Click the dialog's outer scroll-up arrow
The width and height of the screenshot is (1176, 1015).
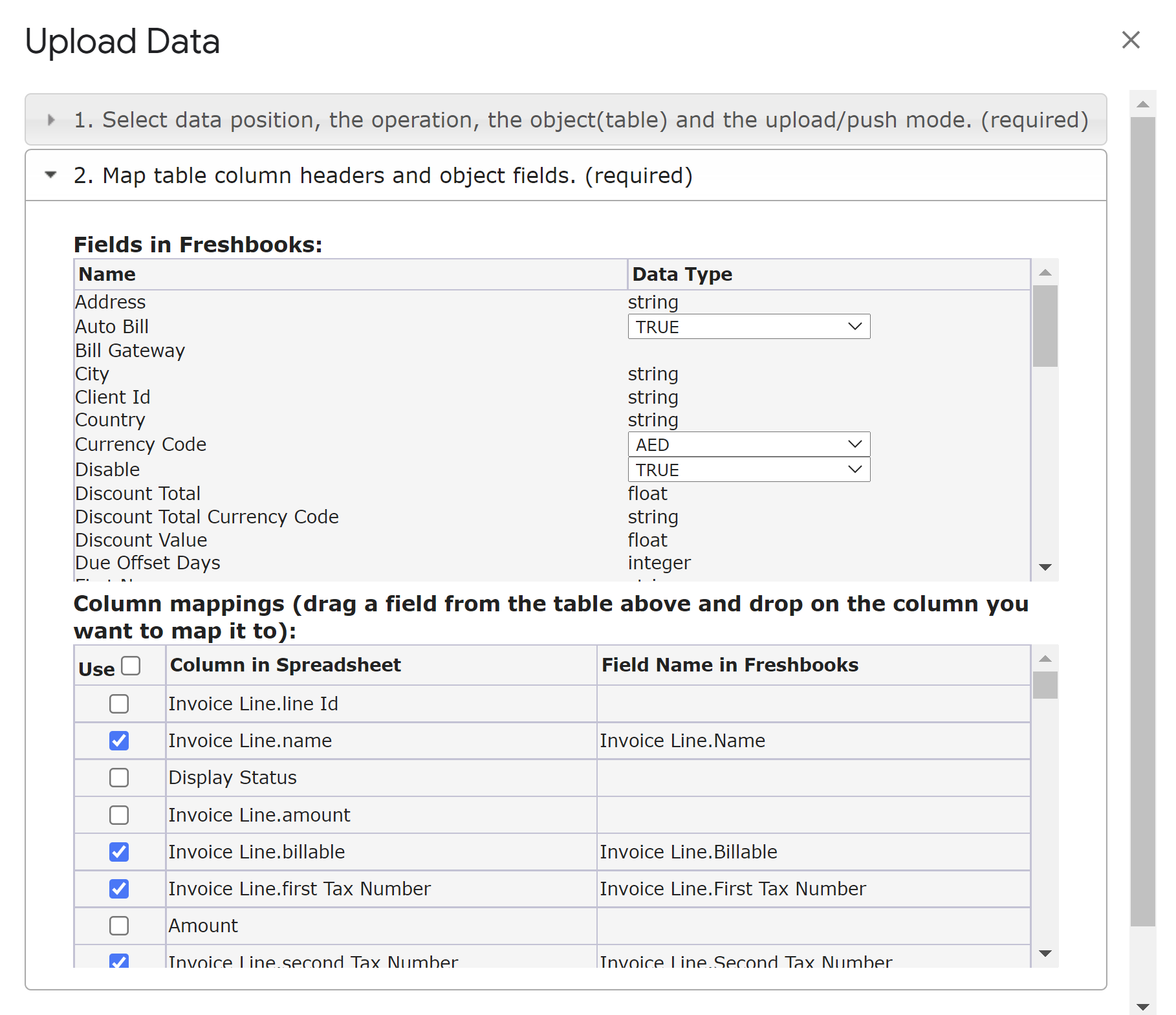(x=1143, y=104)
